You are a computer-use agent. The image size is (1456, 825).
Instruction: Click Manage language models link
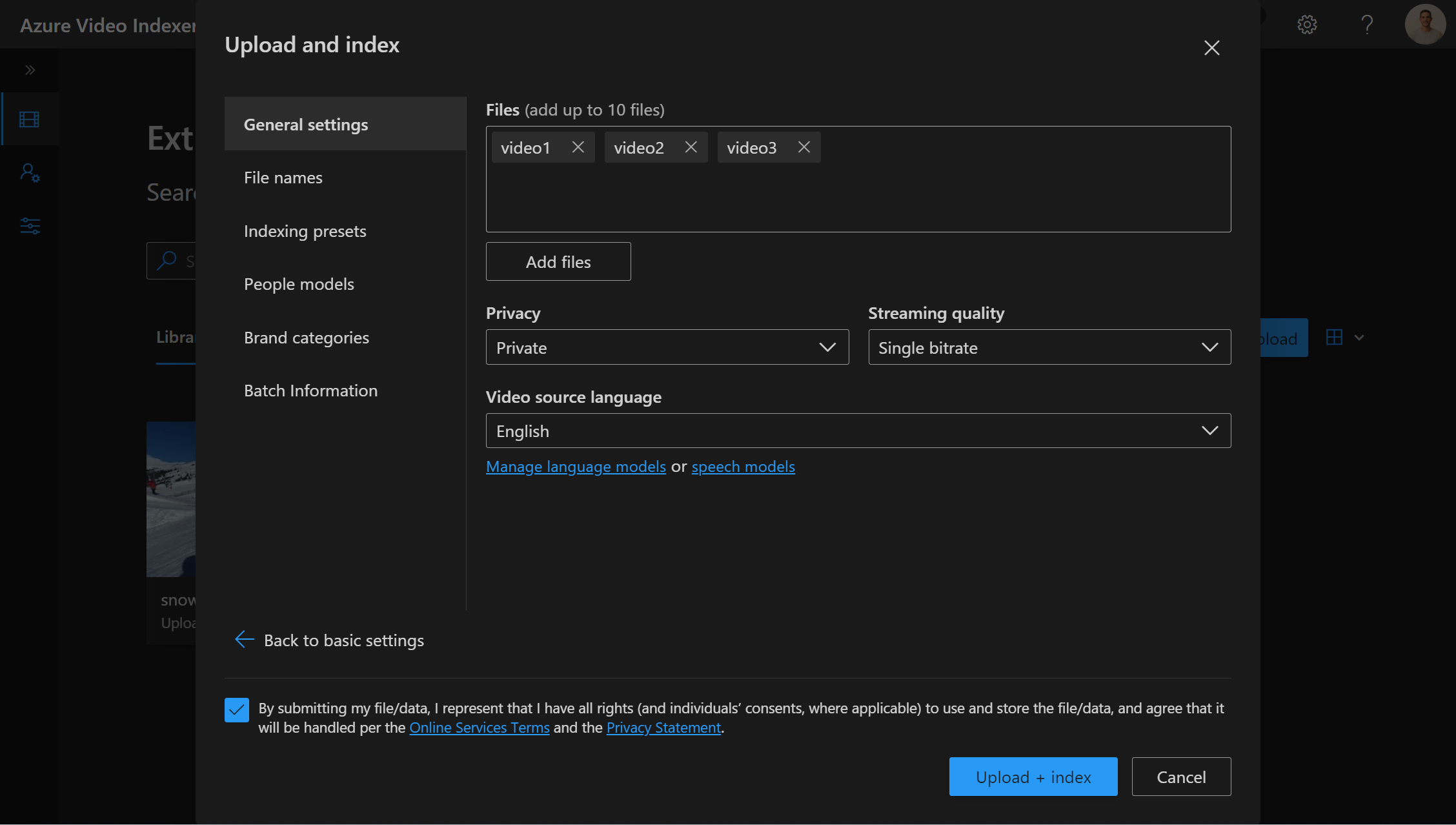pos(576,465)
